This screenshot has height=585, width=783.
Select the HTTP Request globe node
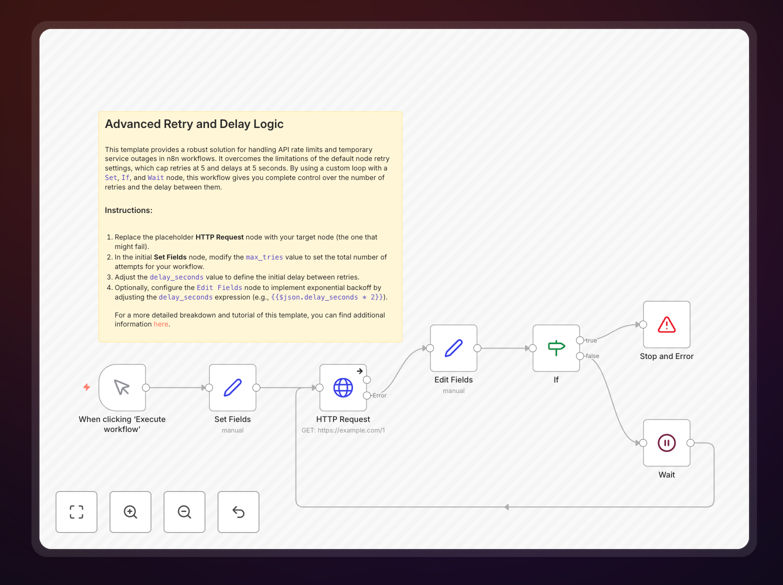(343, 387)
